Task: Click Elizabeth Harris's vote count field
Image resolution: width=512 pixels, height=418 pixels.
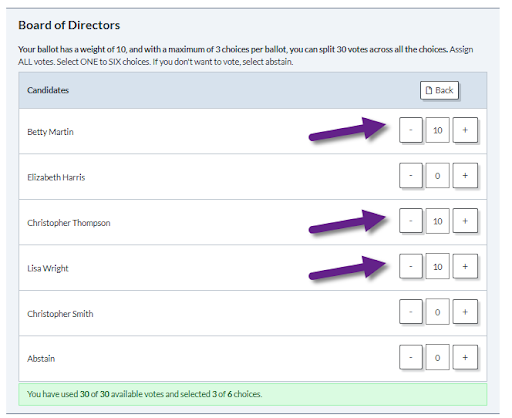Action: pos(437,176)
